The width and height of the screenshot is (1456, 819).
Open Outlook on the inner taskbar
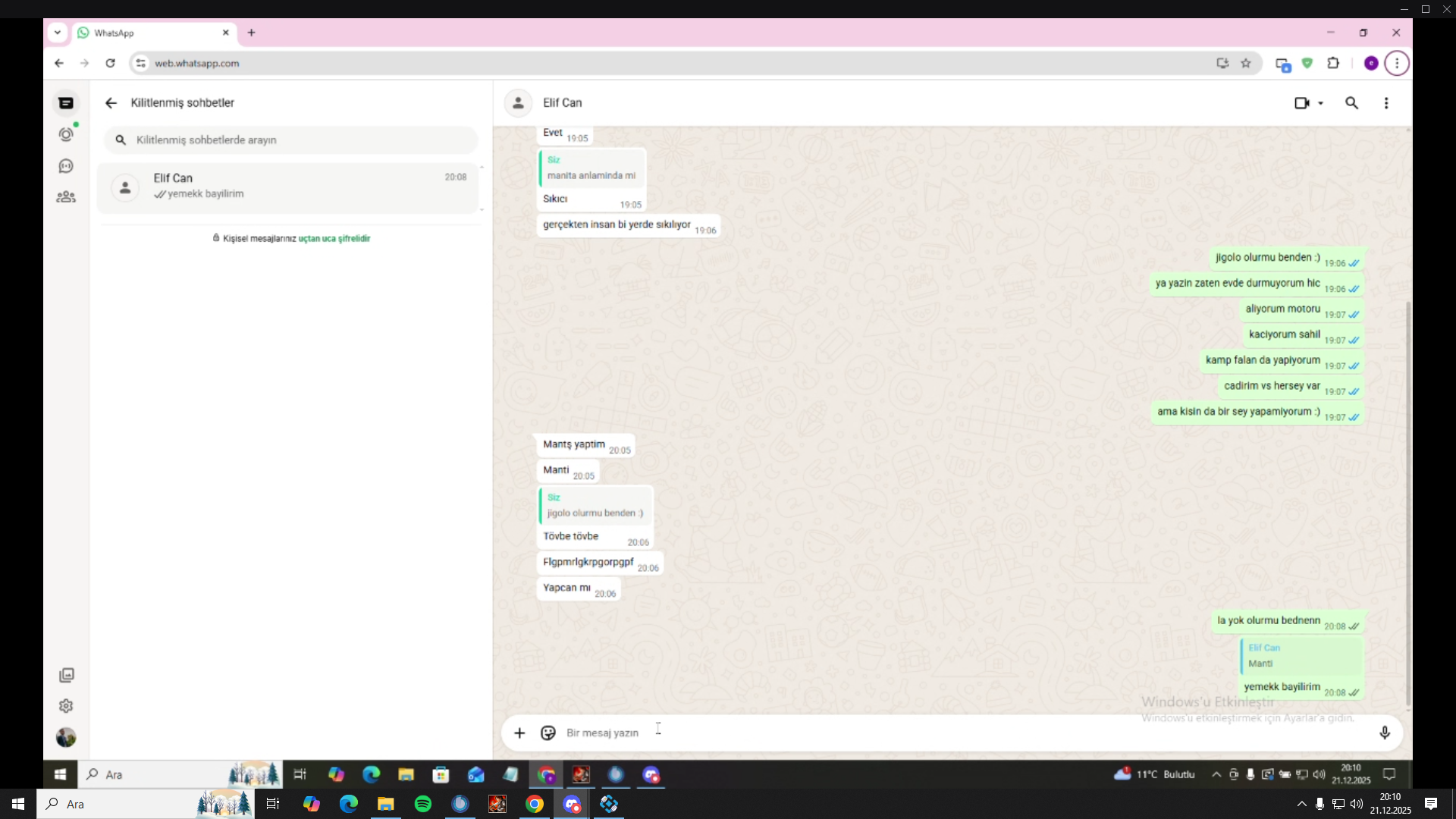475,774
